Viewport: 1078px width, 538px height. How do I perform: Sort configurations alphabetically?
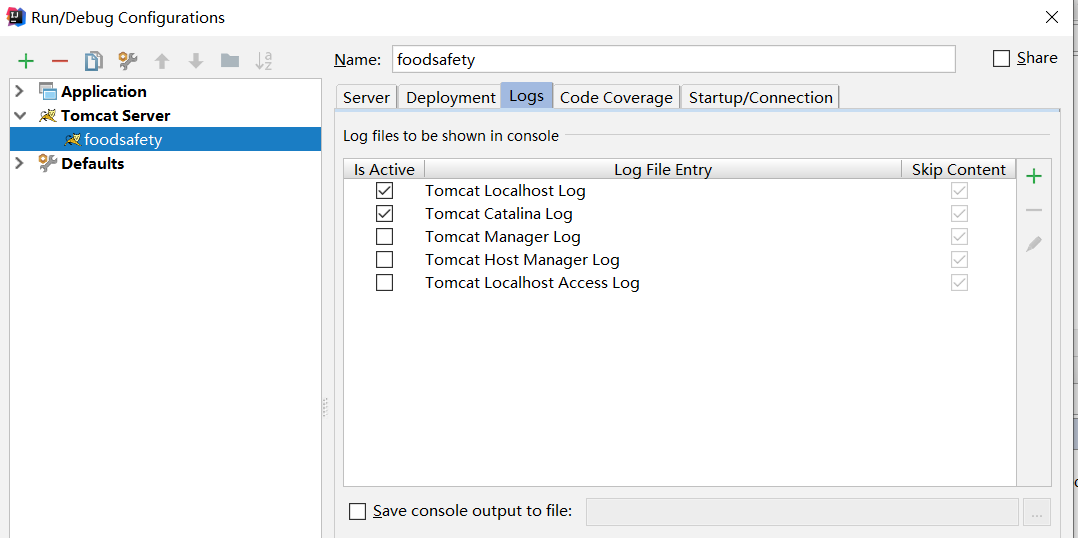(x=264, y=61)
